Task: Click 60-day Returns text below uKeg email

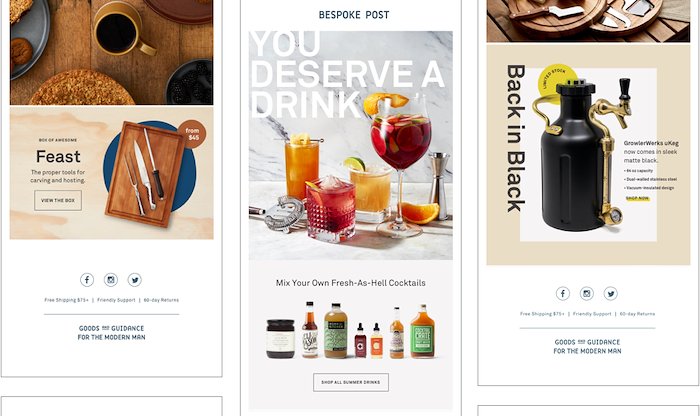Action: click(x=637, y=314)
